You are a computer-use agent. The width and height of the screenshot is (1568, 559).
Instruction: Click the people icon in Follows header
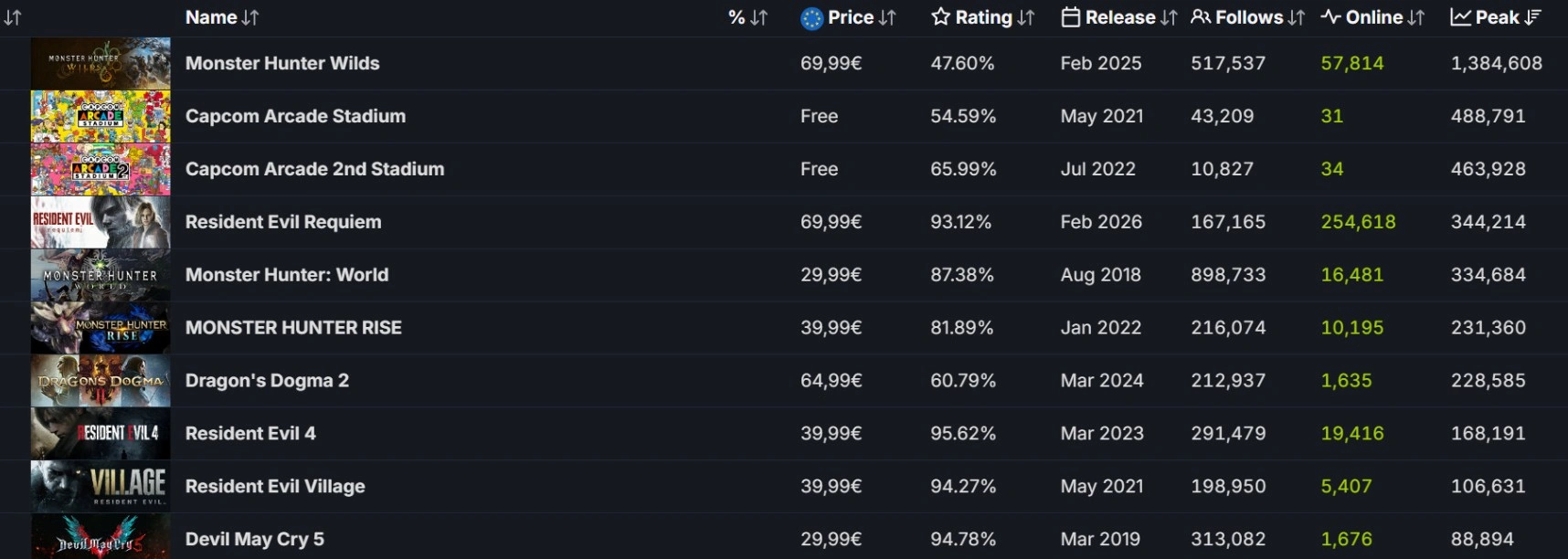[x=1201, y=17]
